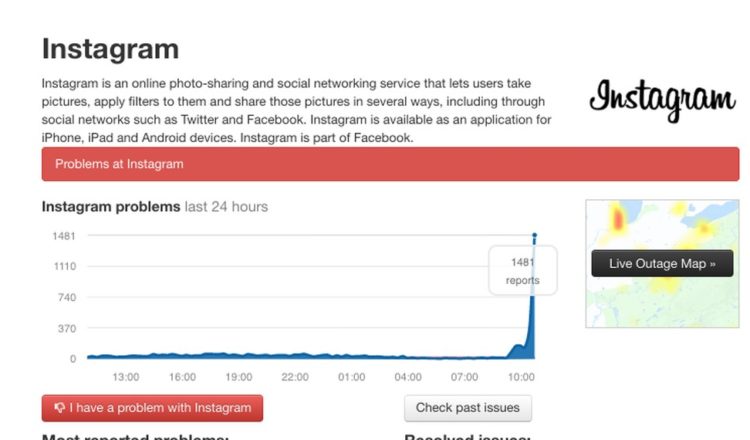This screenshot has width=750, height=440.
Task: Click the 07:00 time label on chart
Action: 465,377
